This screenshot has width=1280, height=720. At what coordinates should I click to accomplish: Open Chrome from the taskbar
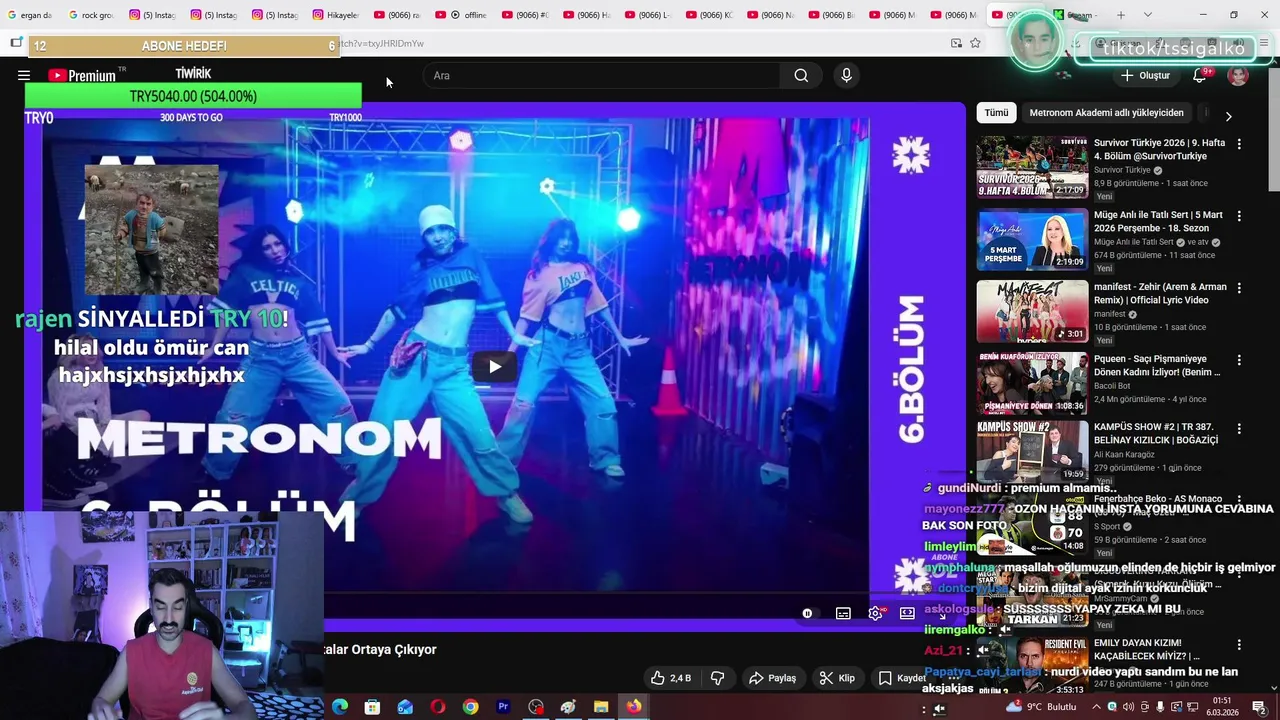[470, 707]
